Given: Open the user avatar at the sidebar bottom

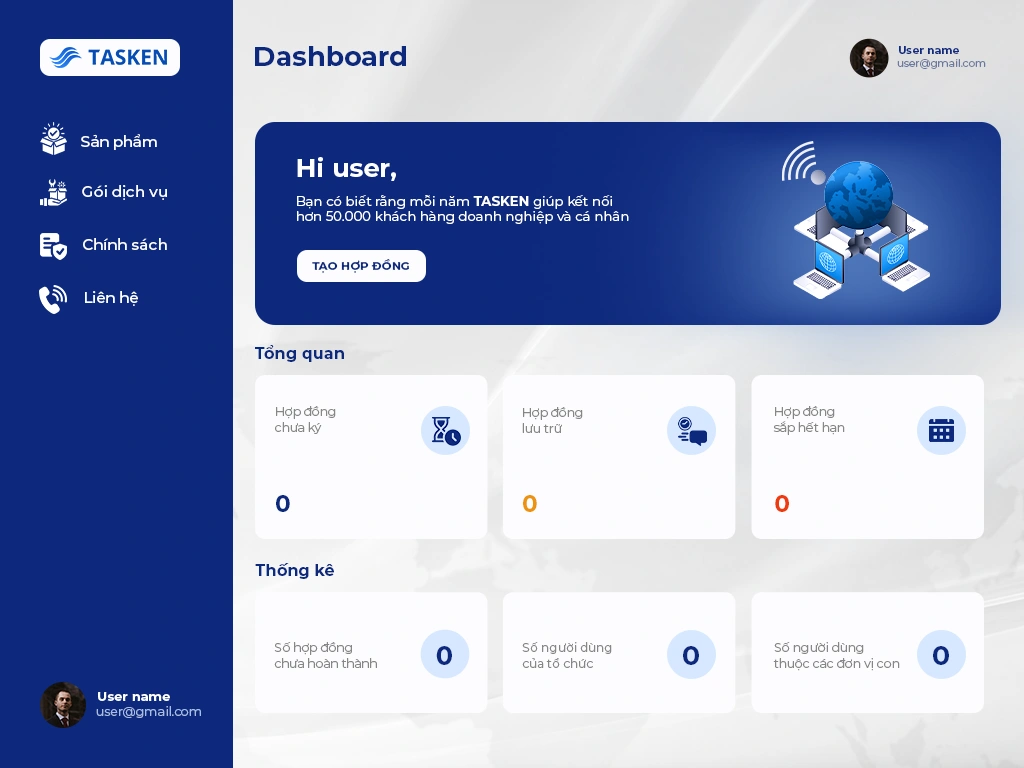Looking at the screenshot, I should pyautogui.click(x=63, y=705).
